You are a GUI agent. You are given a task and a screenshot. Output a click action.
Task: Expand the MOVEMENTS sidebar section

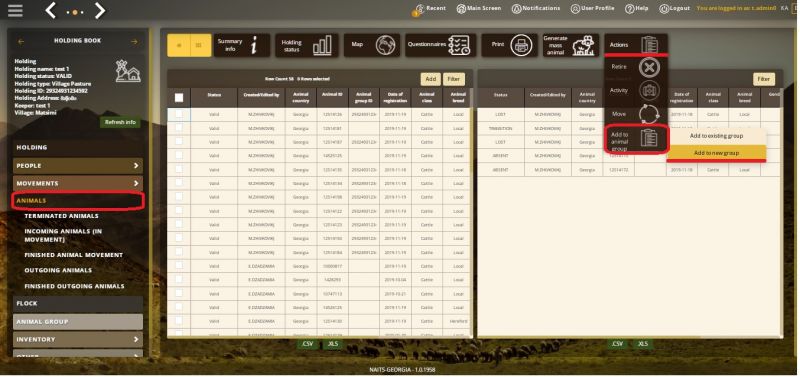pyautogui.click(x=78, y=183)
